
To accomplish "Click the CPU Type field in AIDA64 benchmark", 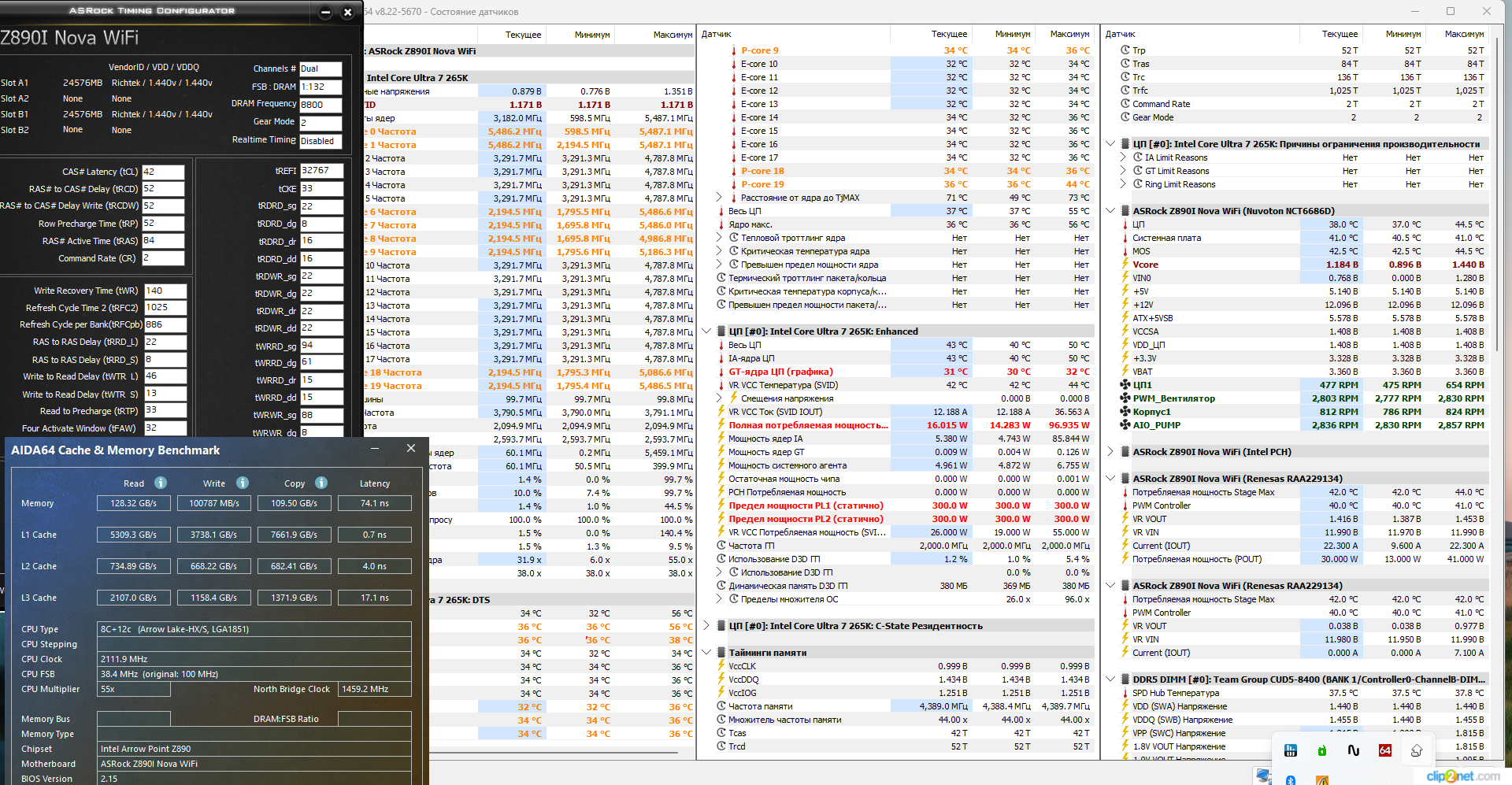I will [x=254, y=629].
